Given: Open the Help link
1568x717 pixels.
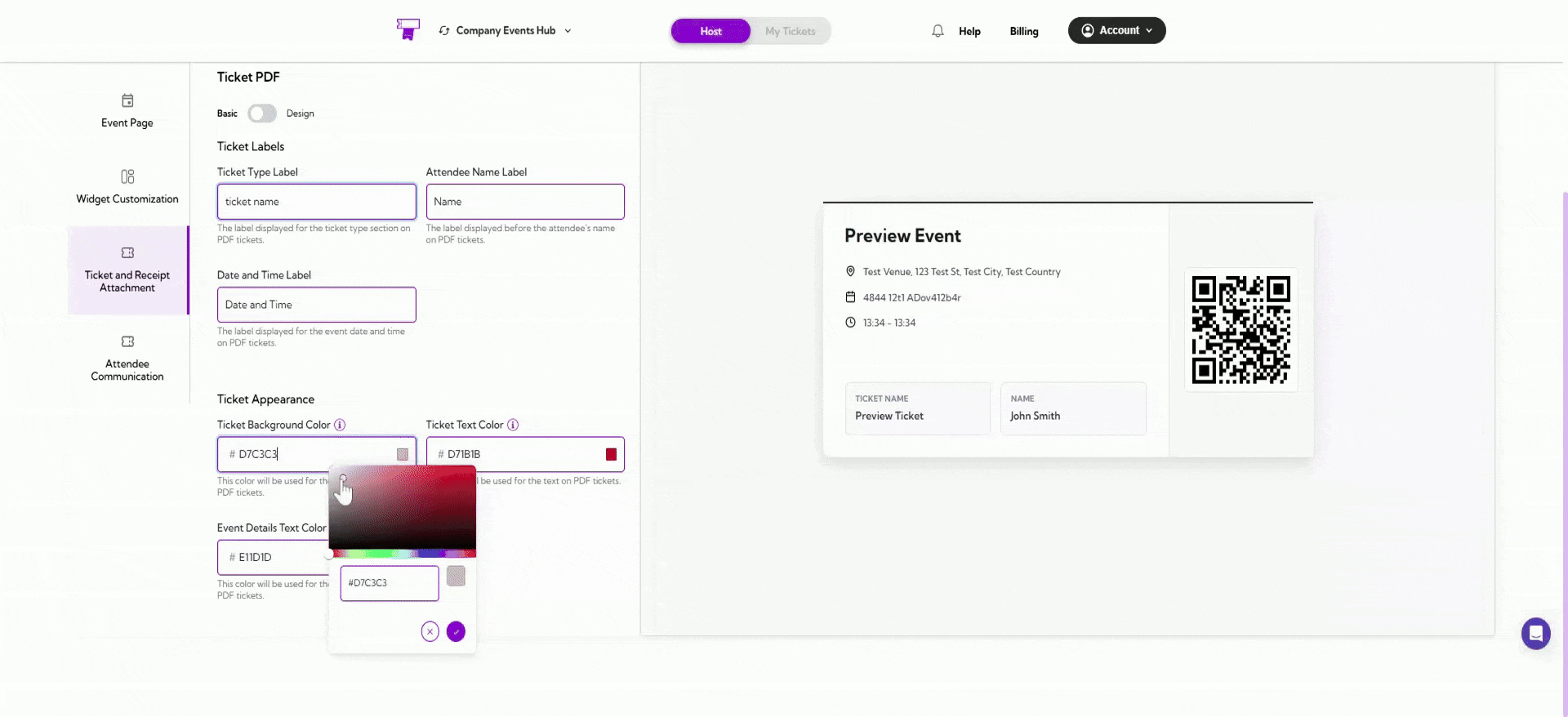Looking at the screenshot, I should (x=969, y=31).
